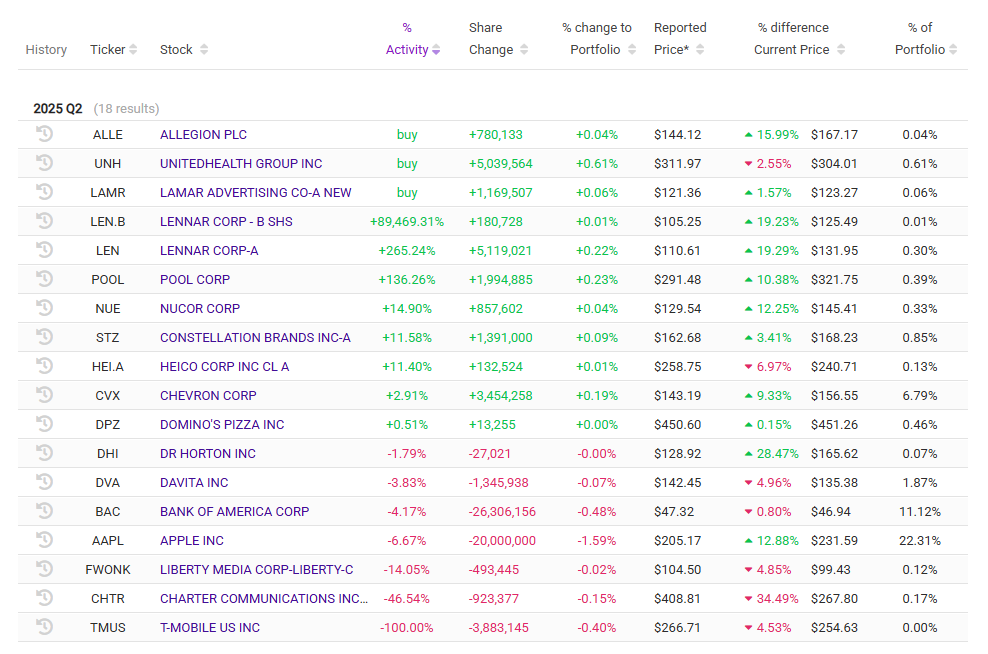988x654 pixels.
Task: Open CONSTELLATION BRANDS INC-A stock page
Action: coord(255,337)
